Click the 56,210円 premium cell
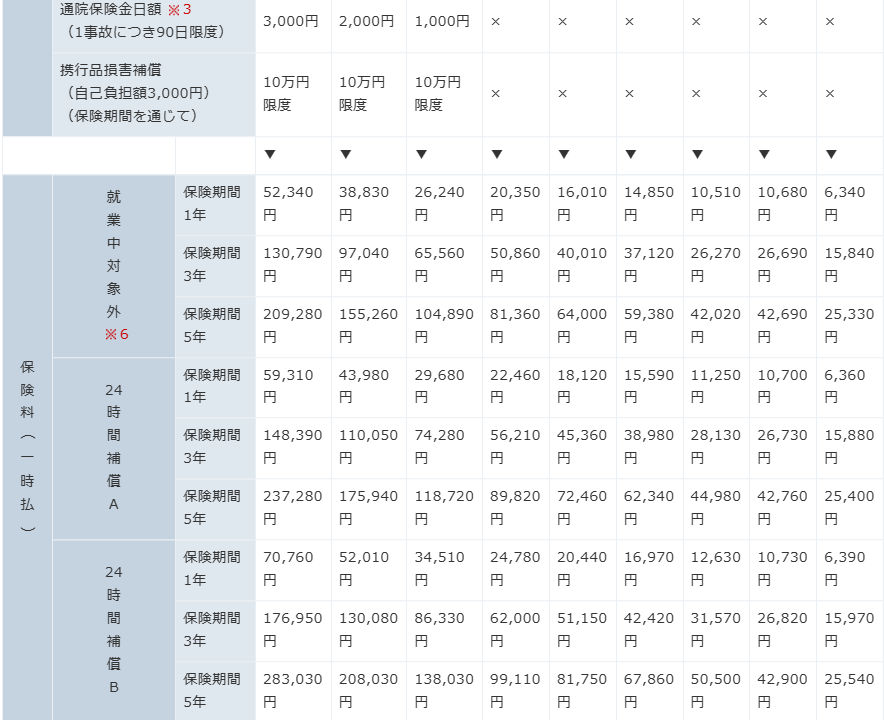Image resolution: width=884 pixels, height=720 pixels. coord(516,448)
